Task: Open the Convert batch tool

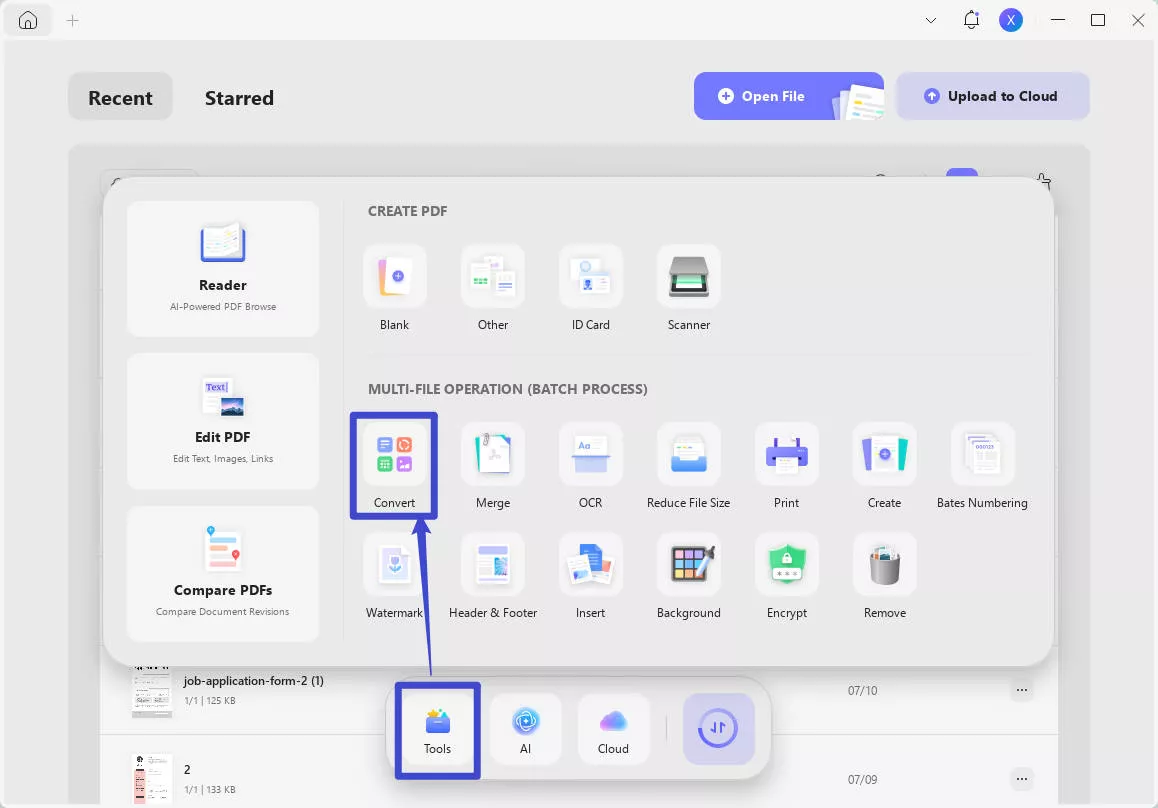Action: tap(394, 455)
